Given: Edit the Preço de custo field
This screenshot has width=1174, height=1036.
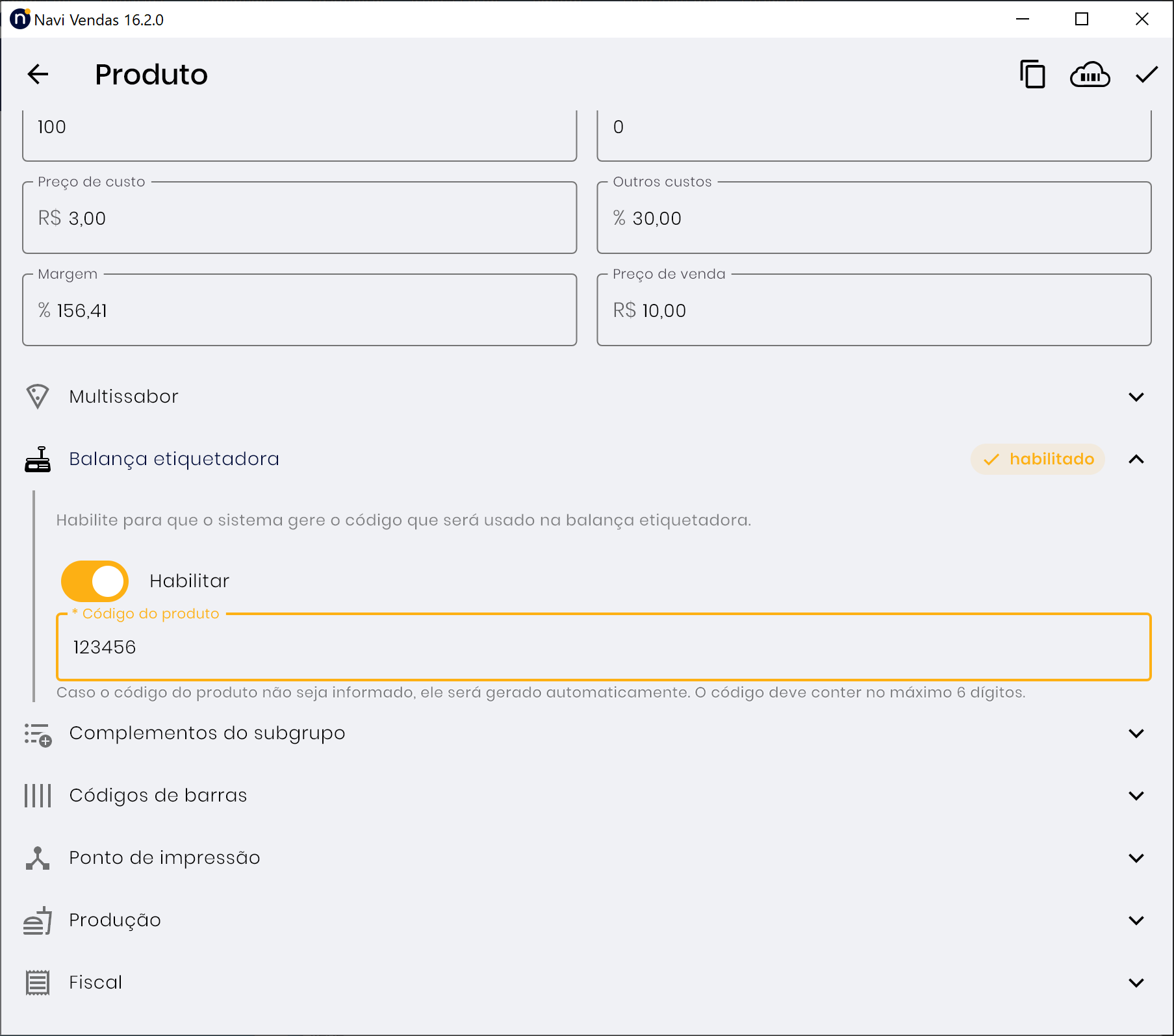Looking at the screenshot, I should [x=299, y=219].
